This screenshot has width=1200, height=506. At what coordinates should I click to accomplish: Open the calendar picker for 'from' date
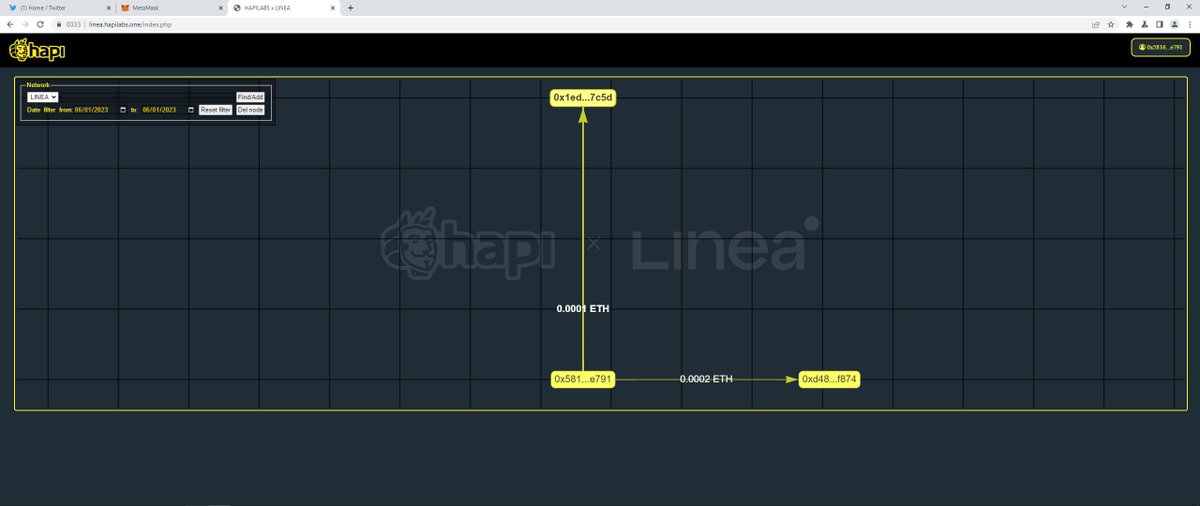coord(123,110)
